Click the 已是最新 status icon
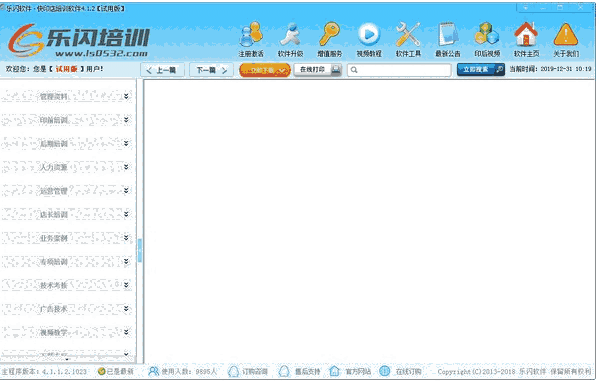599x381 pixels. point(101,371)
